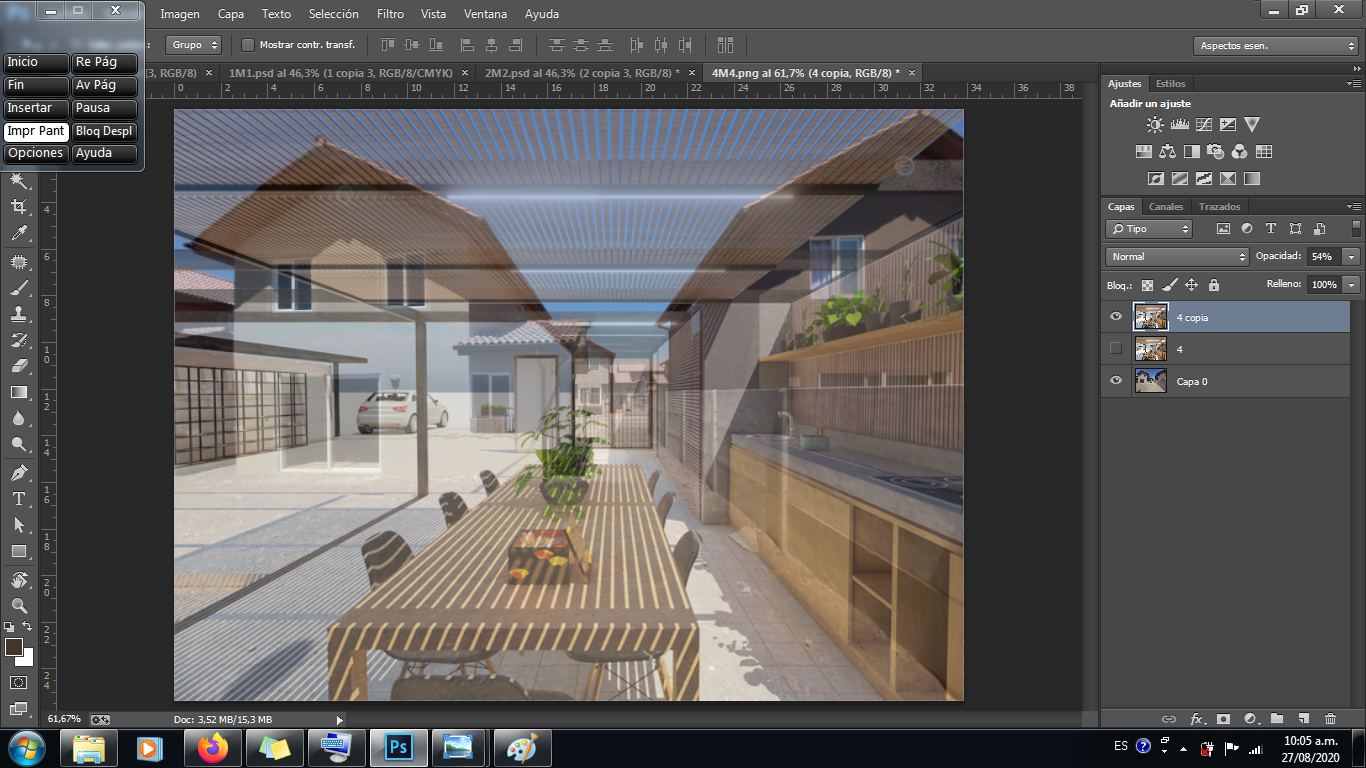Open status bar info arrow
Viewport: 1366px width, 768px height.
[340, 719]
